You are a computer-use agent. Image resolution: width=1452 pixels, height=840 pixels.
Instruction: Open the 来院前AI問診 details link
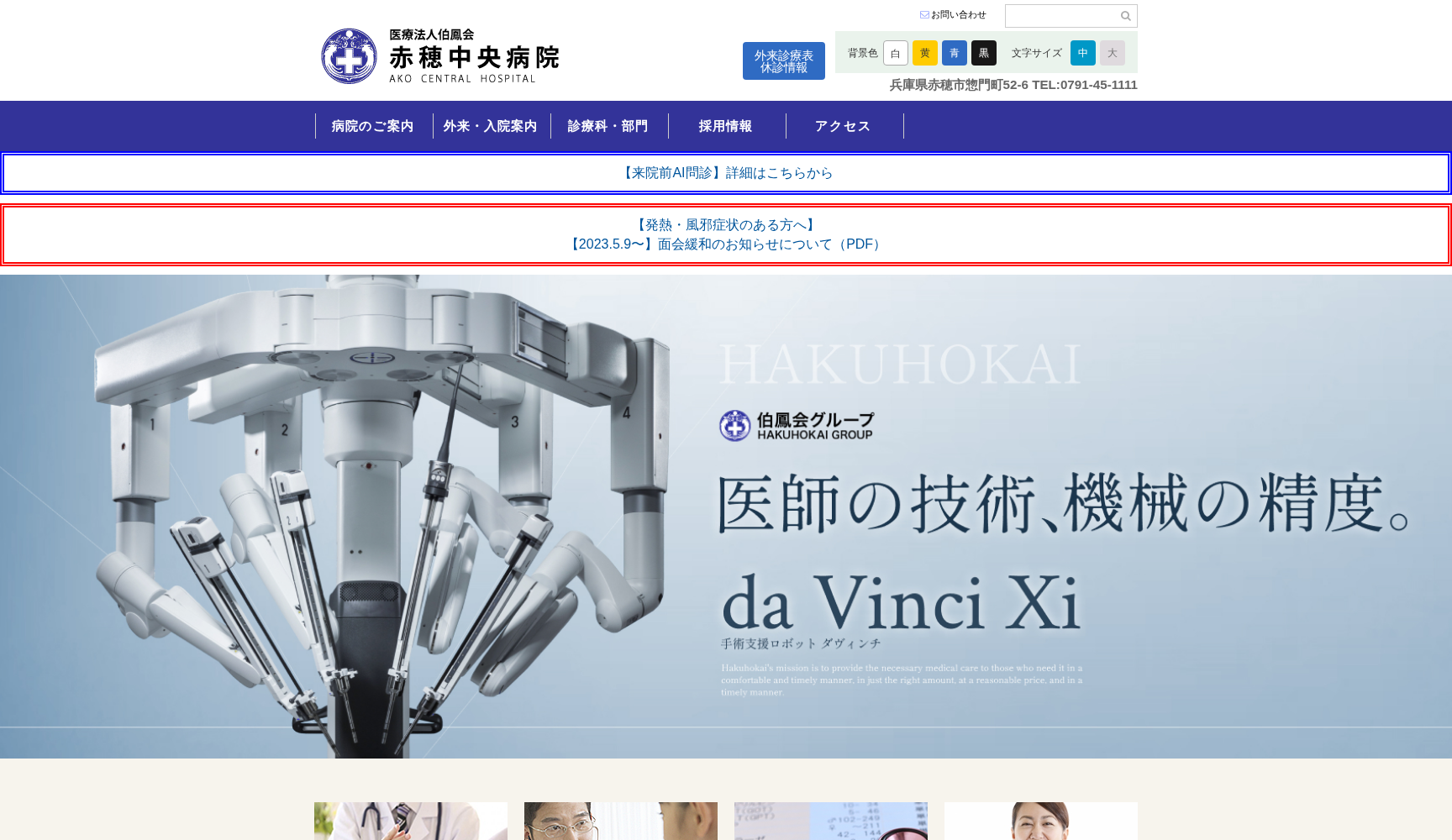(726, 173)
